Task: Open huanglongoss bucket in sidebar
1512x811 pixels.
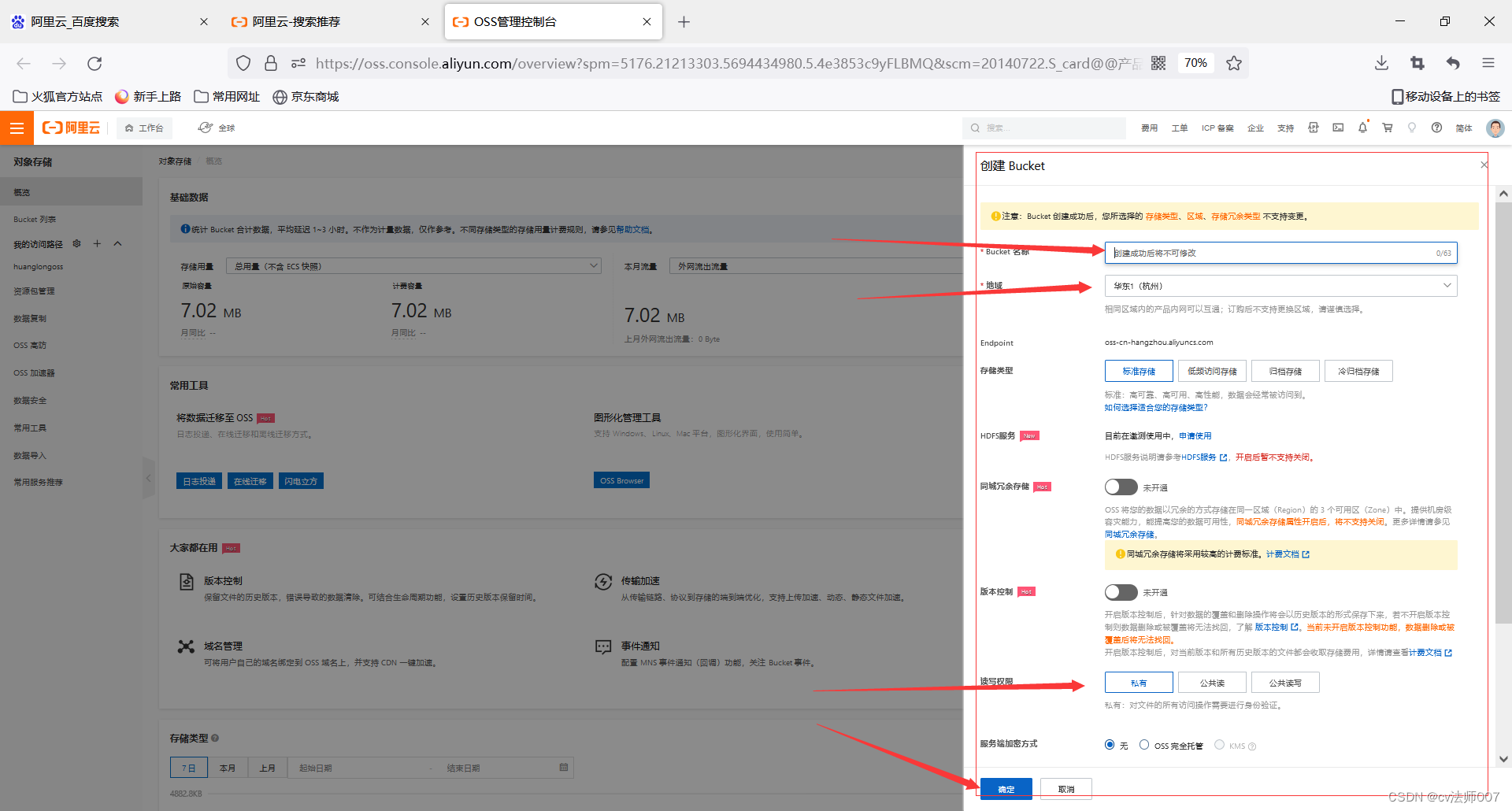Action: 38,267
